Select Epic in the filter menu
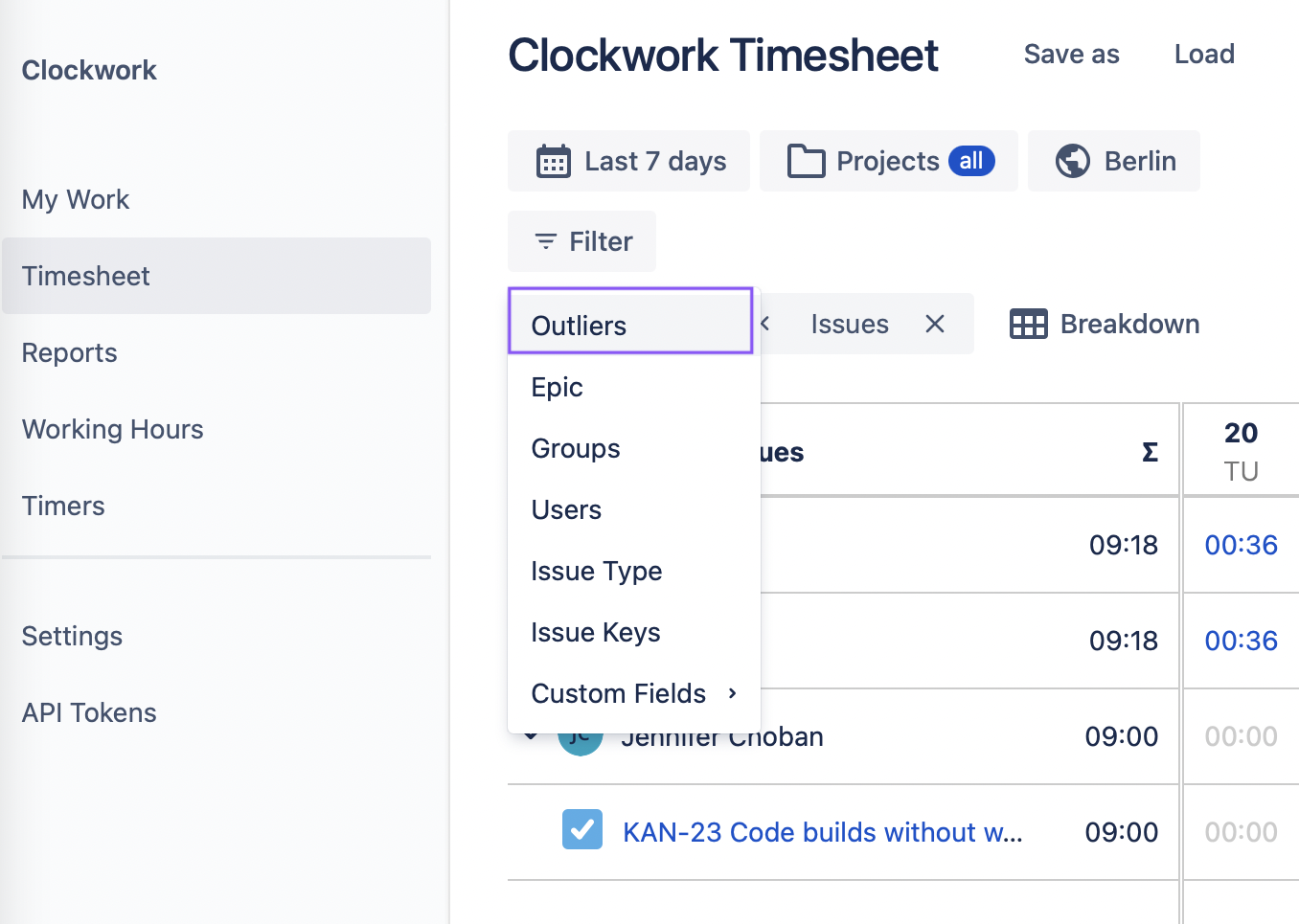Screen dimensions: 1299x924 (634, 387)
